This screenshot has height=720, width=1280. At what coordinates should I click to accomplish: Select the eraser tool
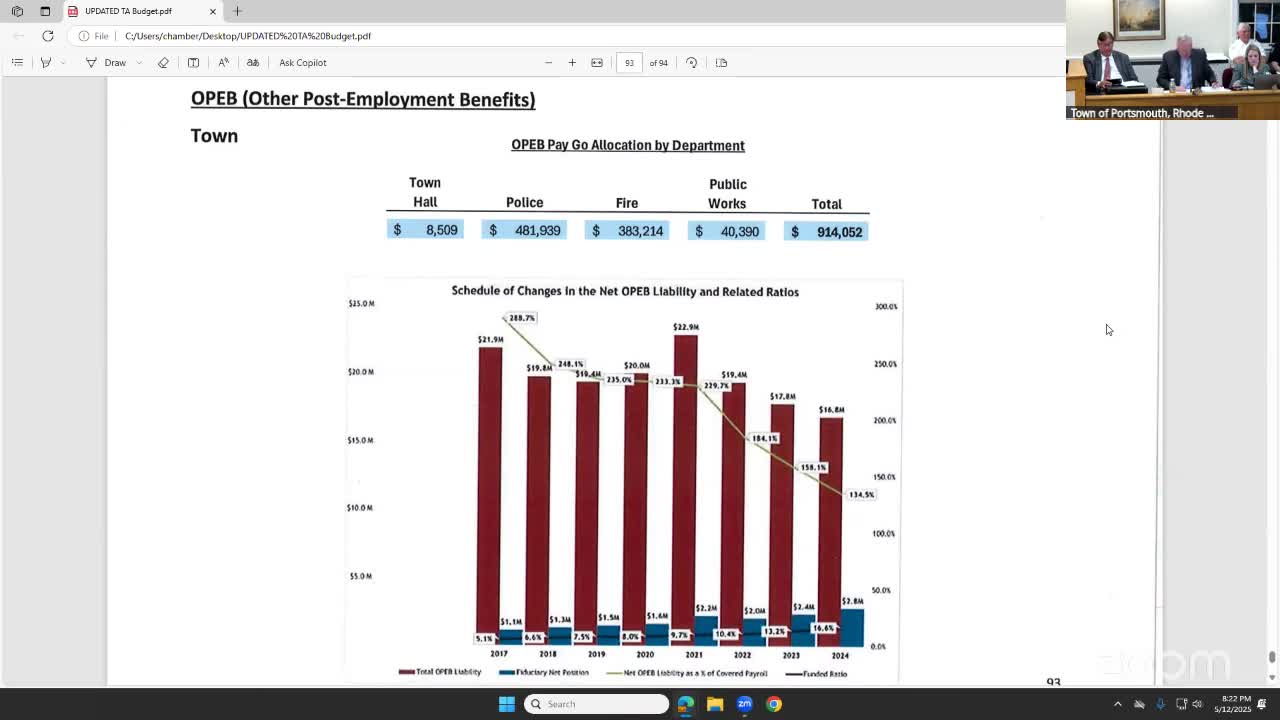point(164,62)
